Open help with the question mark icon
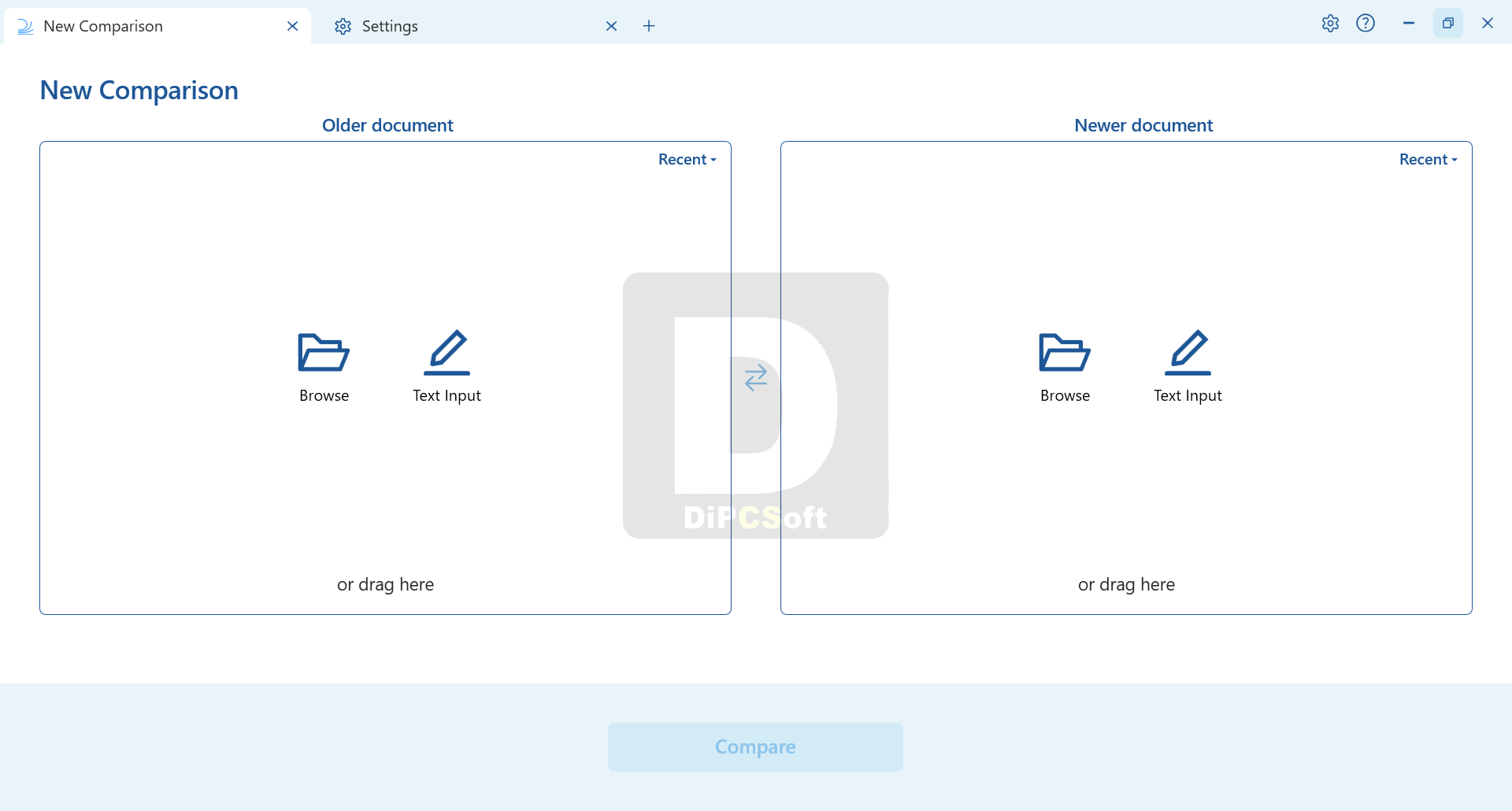The height and width of the screenshot is (811, 1512). pyautogui.click(x=1366, y=23)
